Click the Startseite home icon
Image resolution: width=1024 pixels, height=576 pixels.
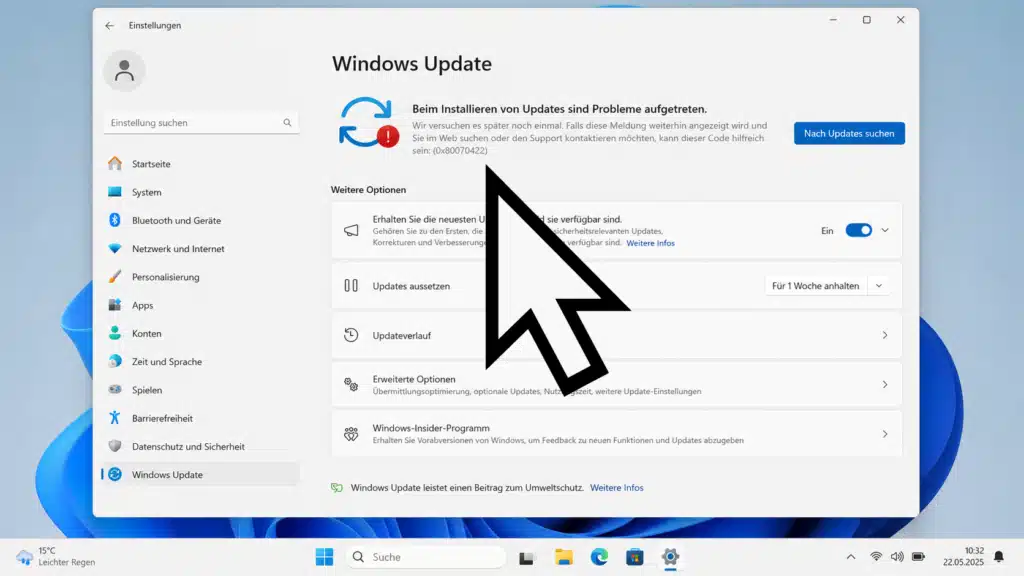[x=115, y=163]
